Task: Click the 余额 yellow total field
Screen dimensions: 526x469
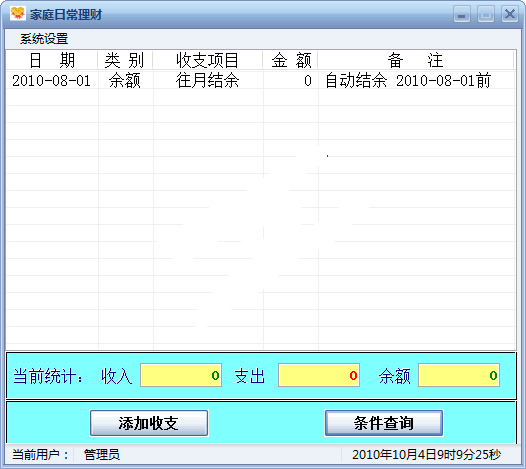Action: coord(459,375)
